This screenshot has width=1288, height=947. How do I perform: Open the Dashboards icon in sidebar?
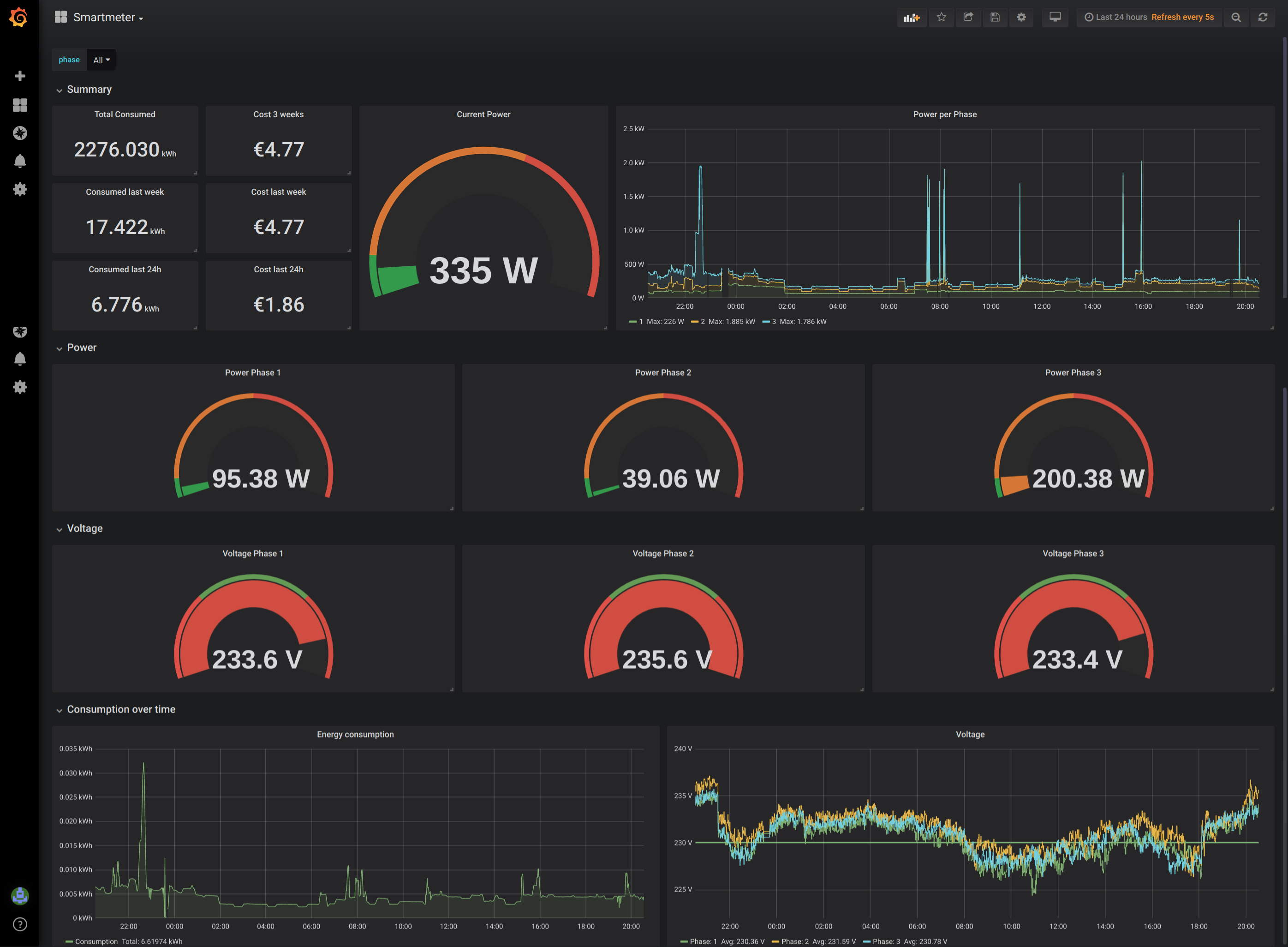20,105
